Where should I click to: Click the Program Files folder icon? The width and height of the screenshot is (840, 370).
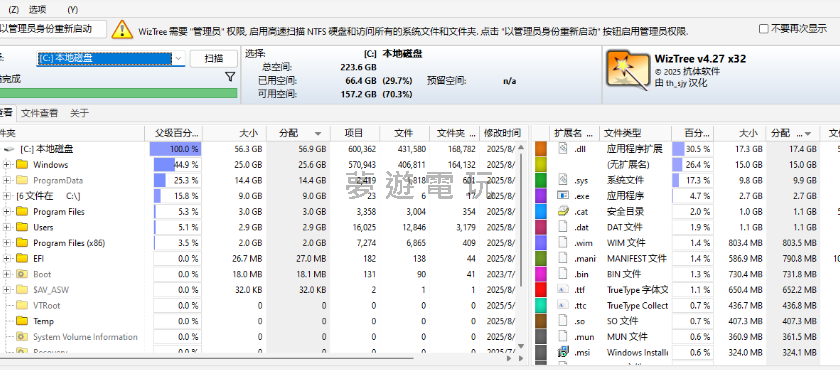22,212
